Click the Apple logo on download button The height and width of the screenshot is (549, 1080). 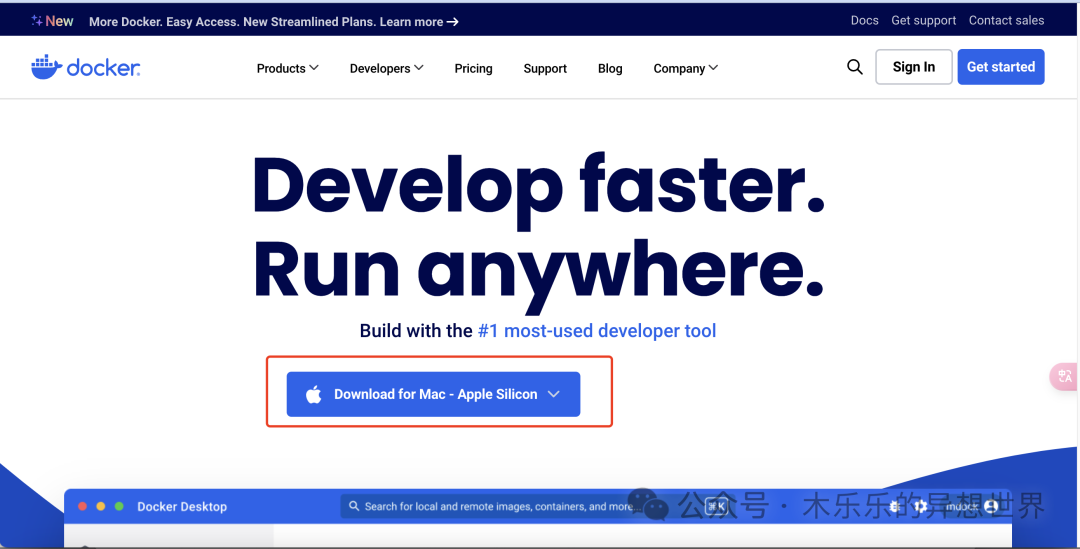click(314, 395)
